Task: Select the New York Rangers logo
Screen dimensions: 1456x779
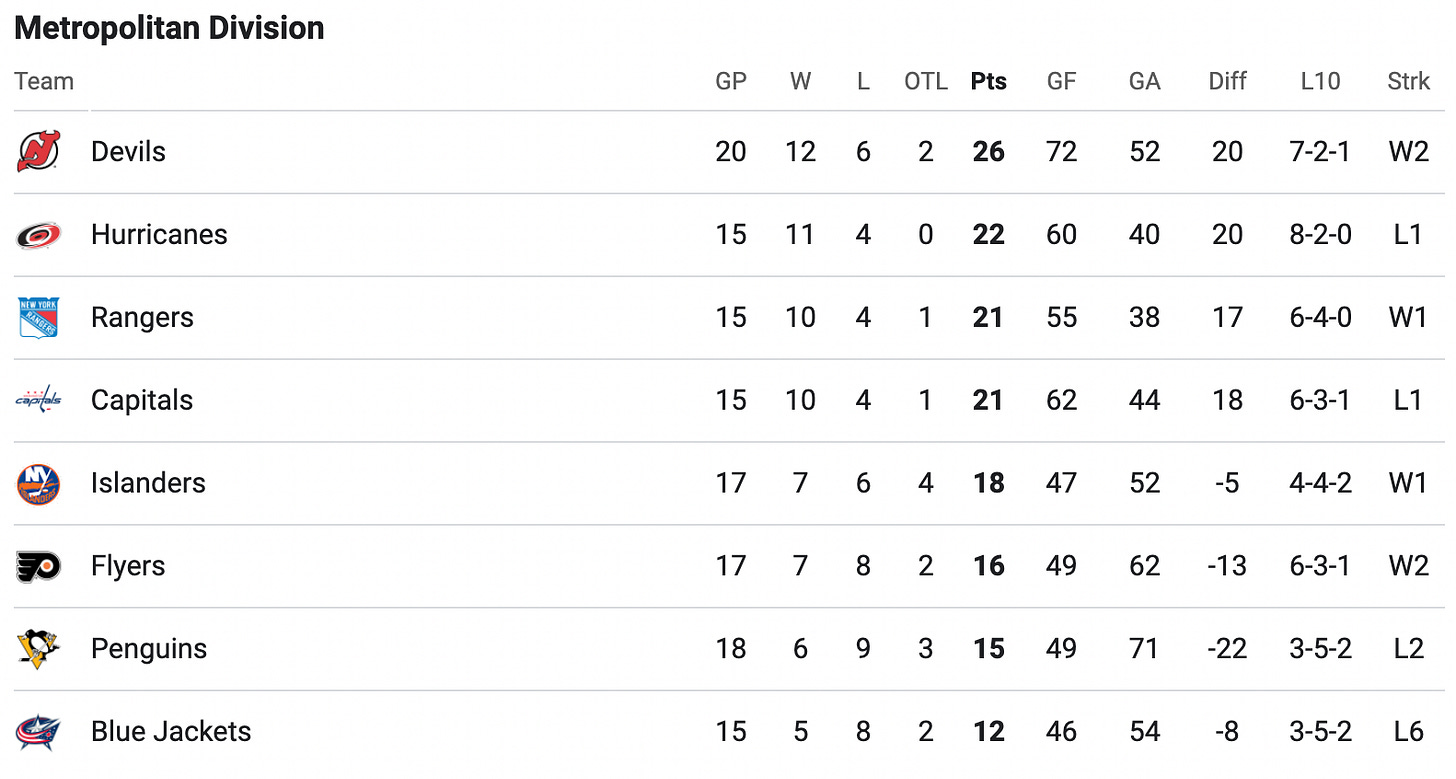Action: click(x=39, y=317)
